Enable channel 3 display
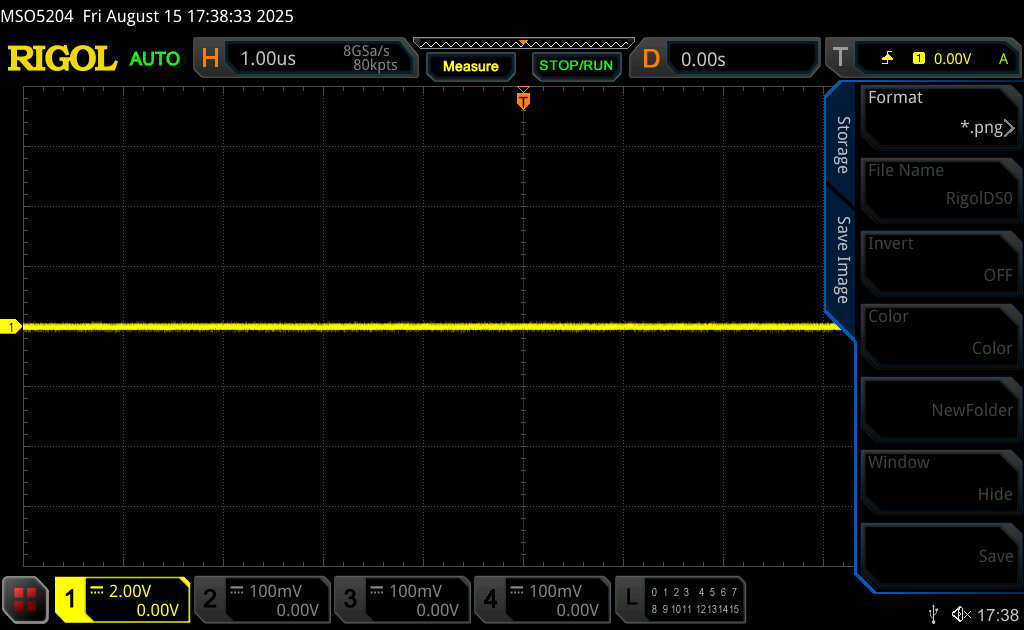Image resolution: width=1024 pixels, height=630 pixels. 402,599
